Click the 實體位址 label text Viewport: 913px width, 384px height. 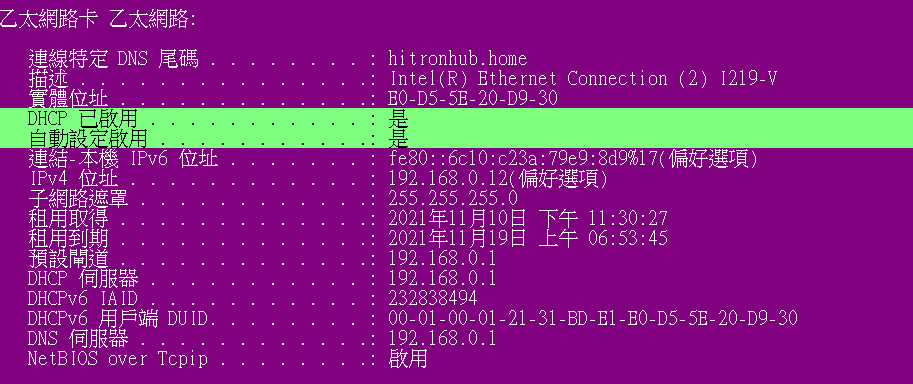pos(68,98)
